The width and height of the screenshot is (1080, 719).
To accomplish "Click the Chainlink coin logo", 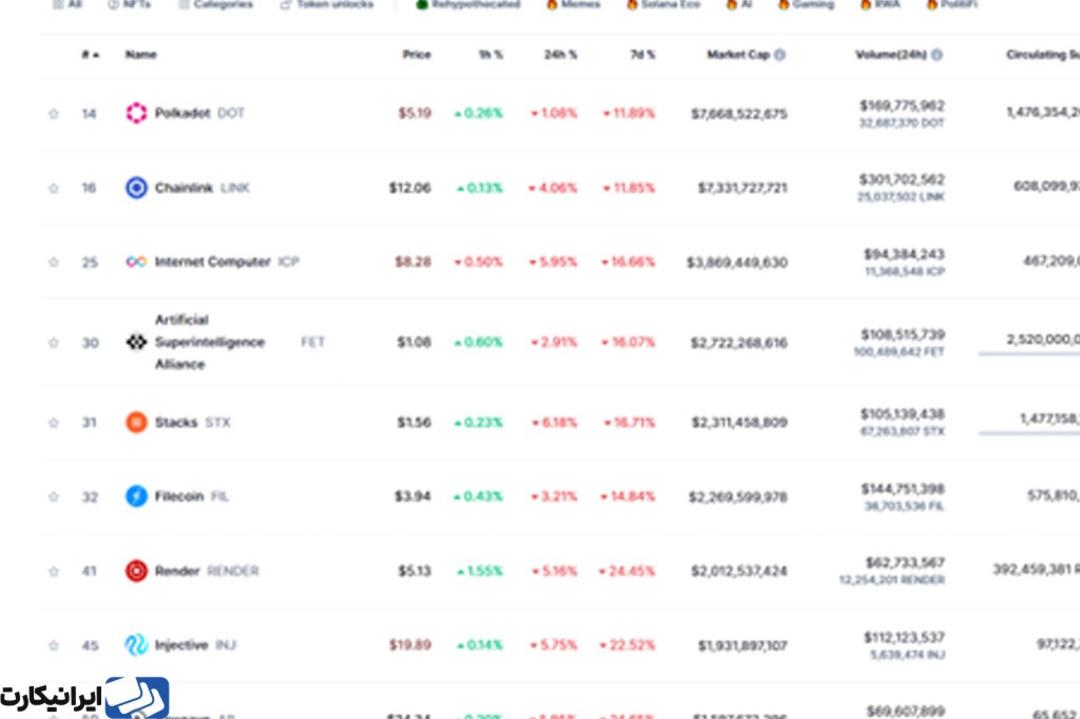I will pyautogui.click(x=136, y=187).
